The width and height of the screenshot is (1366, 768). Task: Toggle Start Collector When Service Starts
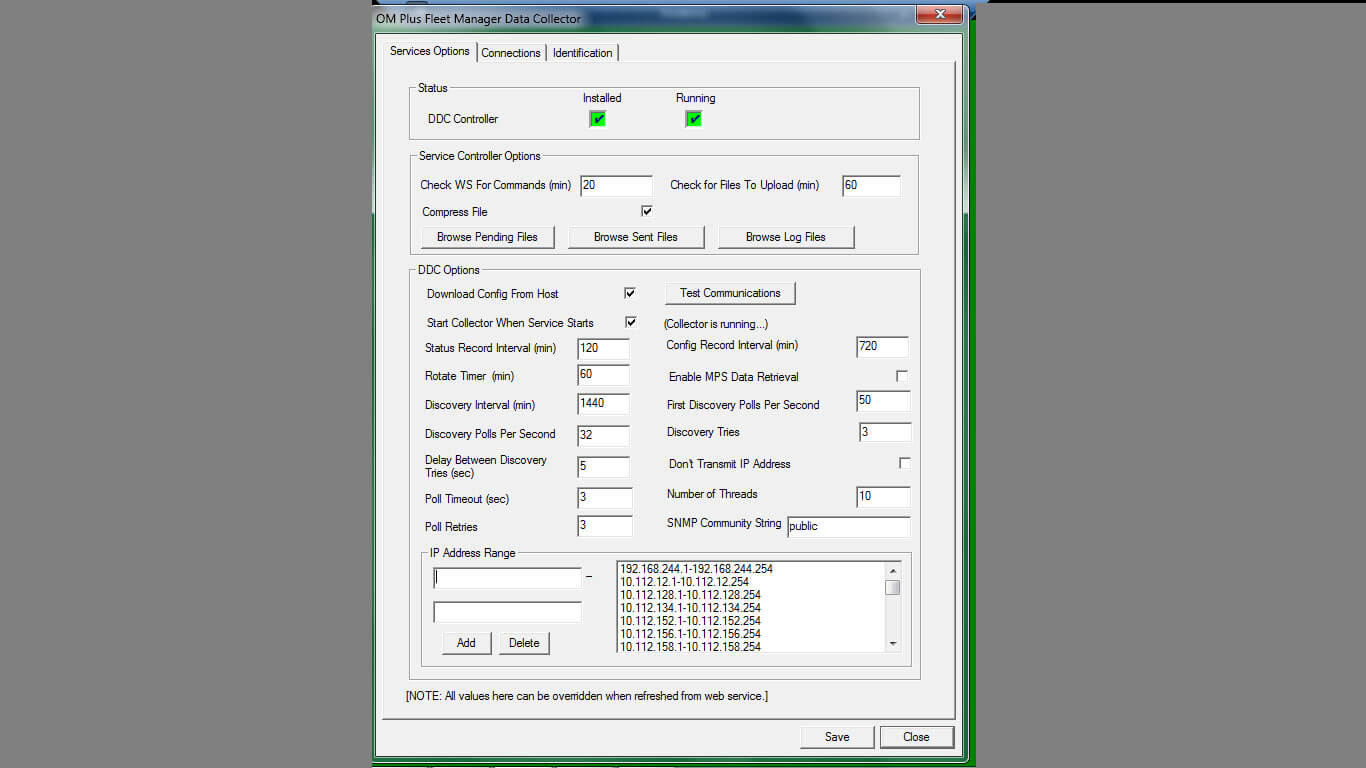pos(630,322)
